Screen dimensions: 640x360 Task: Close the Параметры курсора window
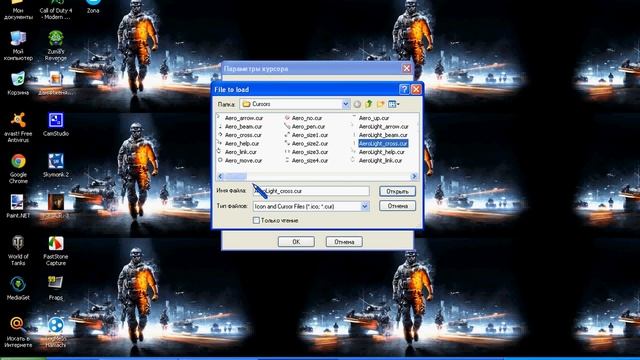[x=406, y=69]
